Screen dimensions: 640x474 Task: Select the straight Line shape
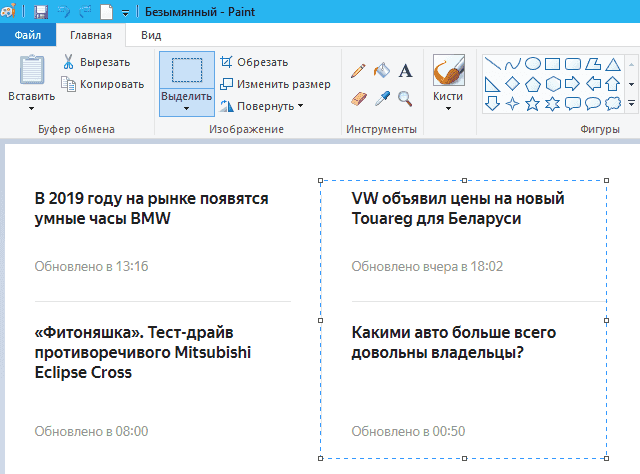coord(492,64)
